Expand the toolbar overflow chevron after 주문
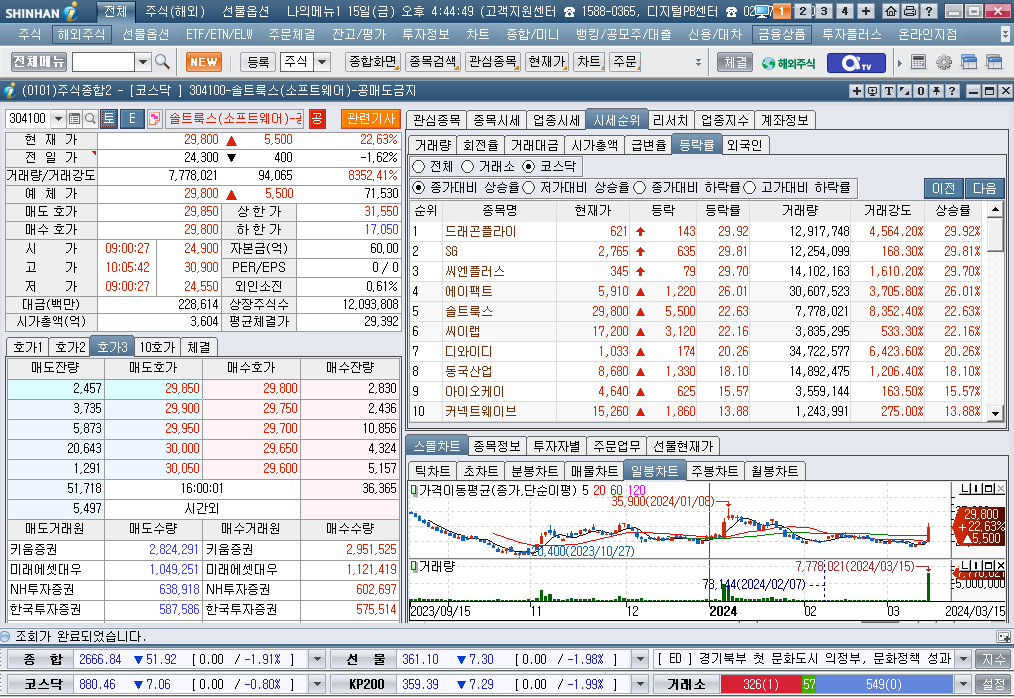This screenshot has height=698, width=1014. click(x=698, y=62)
